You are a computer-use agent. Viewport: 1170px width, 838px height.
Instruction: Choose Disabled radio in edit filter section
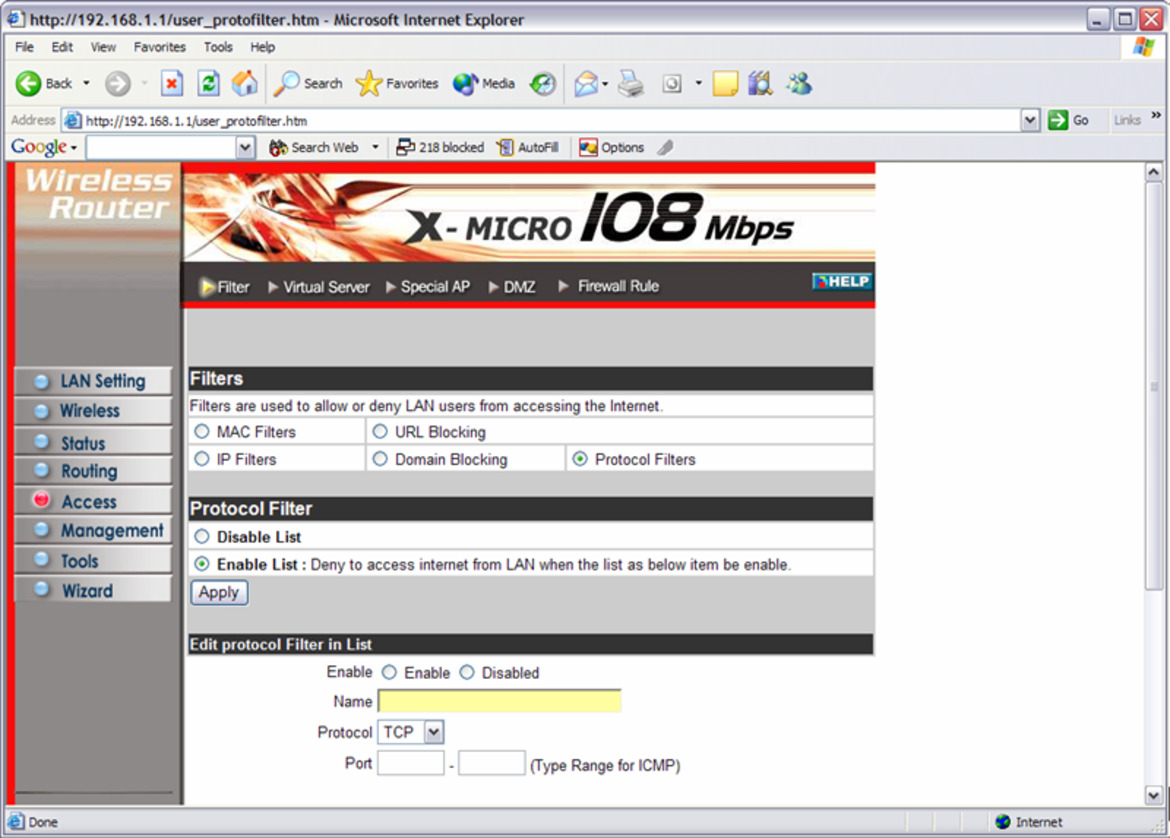(466, 672)
